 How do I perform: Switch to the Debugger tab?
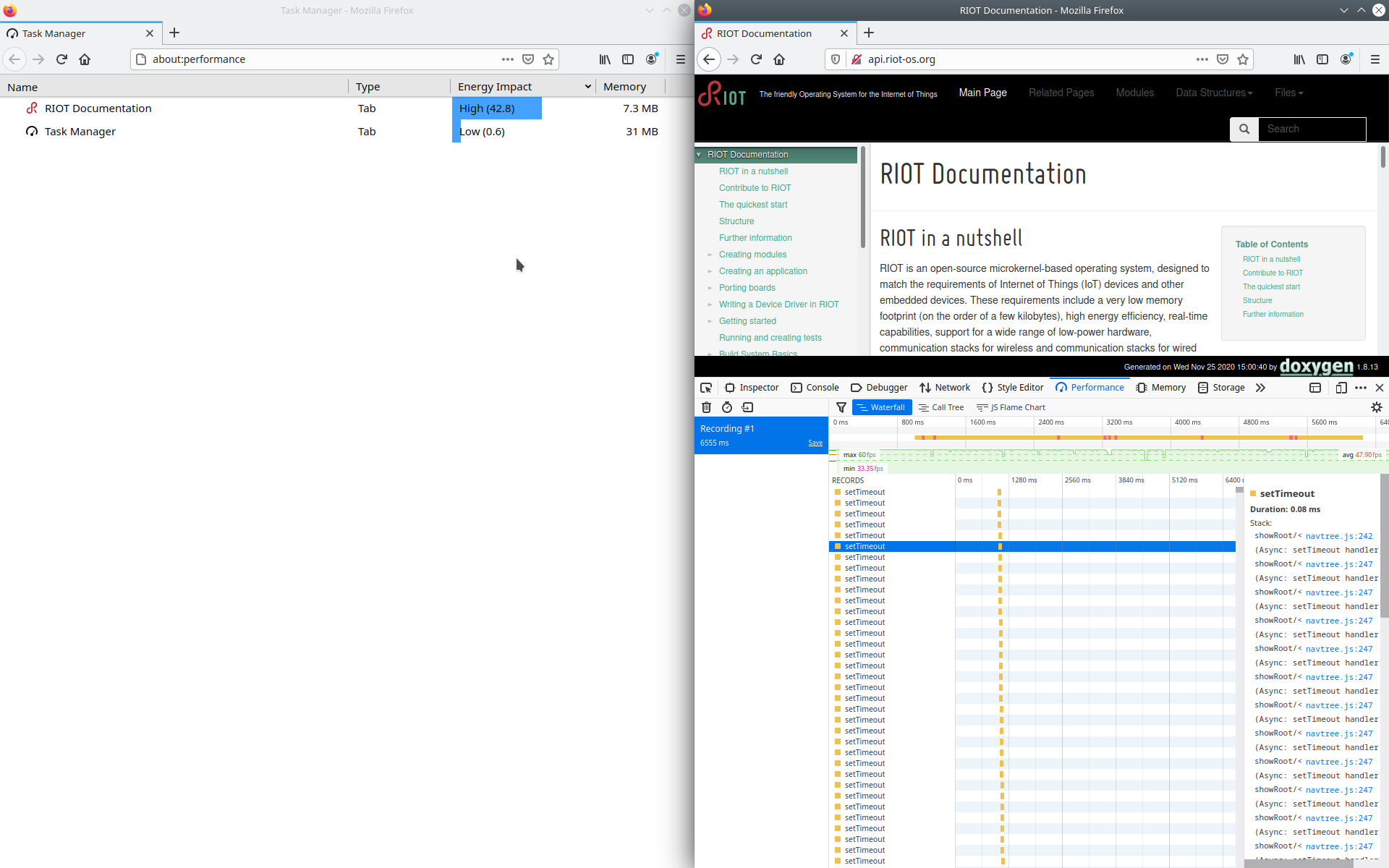(x=879, y=388)
